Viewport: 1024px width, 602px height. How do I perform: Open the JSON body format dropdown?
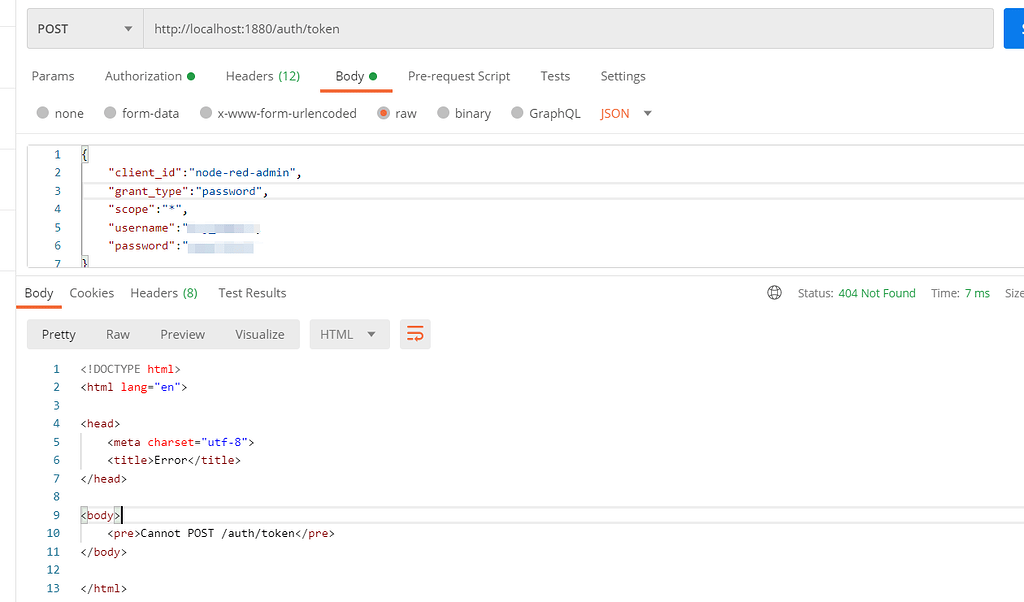coord(627,113)
